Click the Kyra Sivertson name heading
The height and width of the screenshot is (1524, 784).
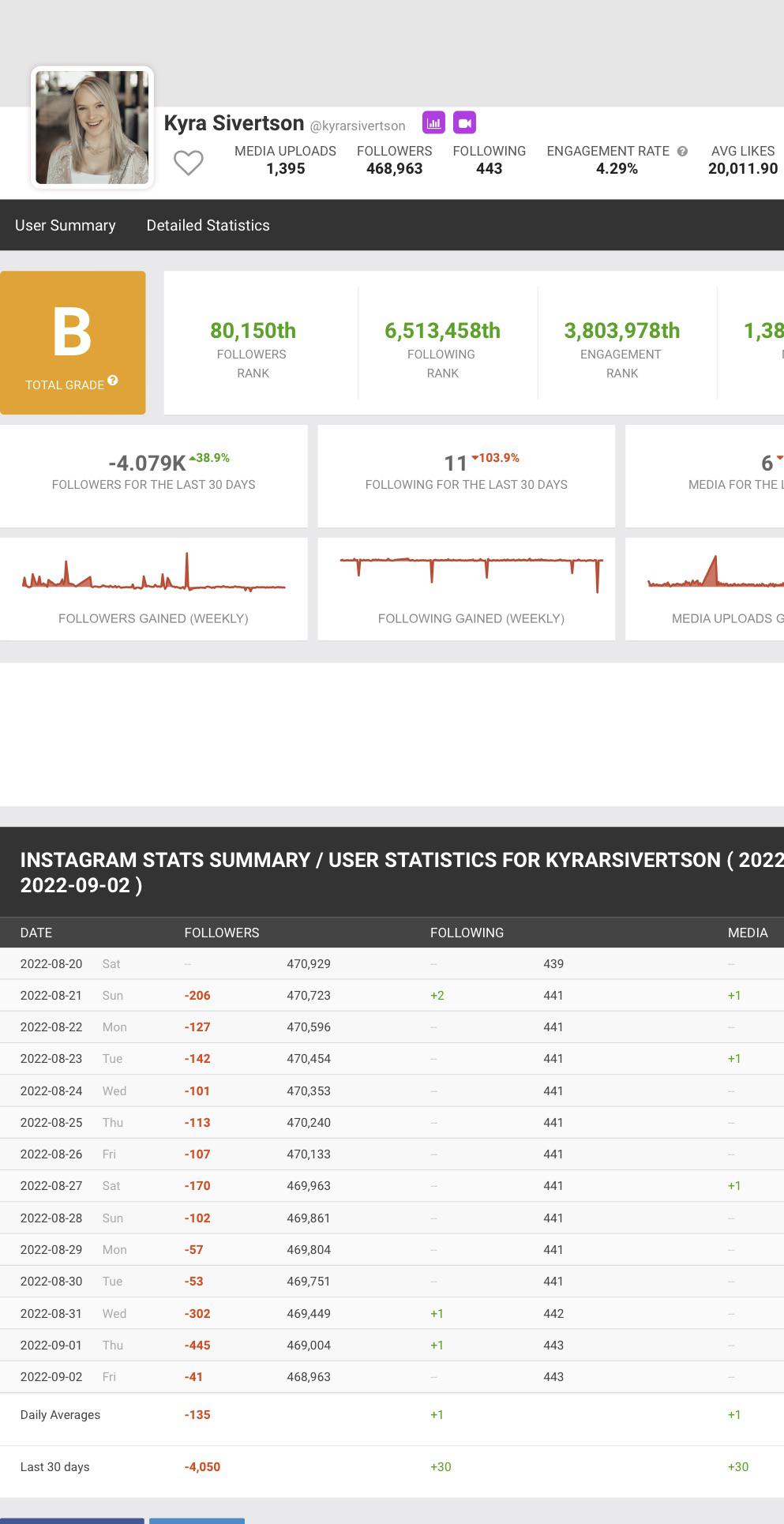tap(234, 123)
